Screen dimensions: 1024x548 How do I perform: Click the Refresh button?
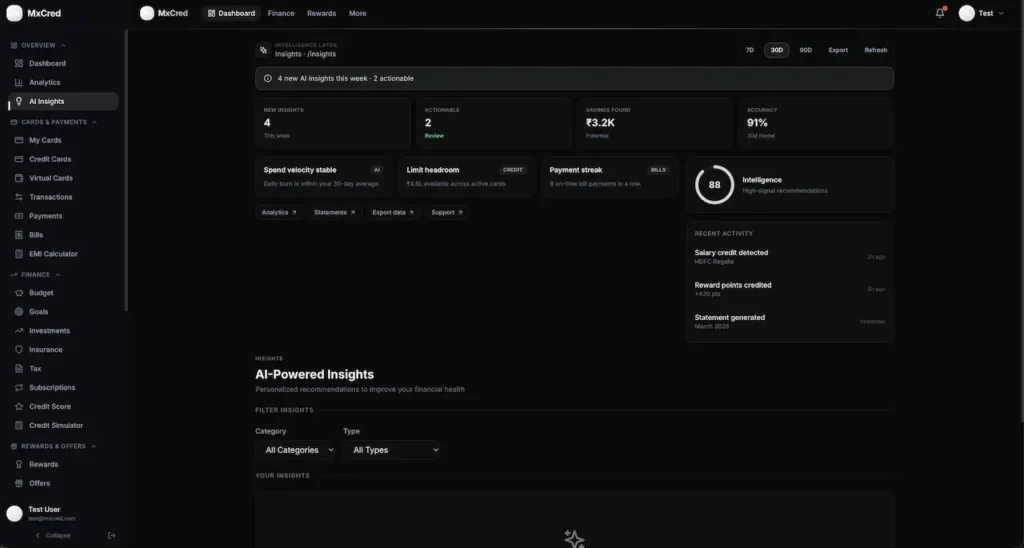tap(876, 50)
